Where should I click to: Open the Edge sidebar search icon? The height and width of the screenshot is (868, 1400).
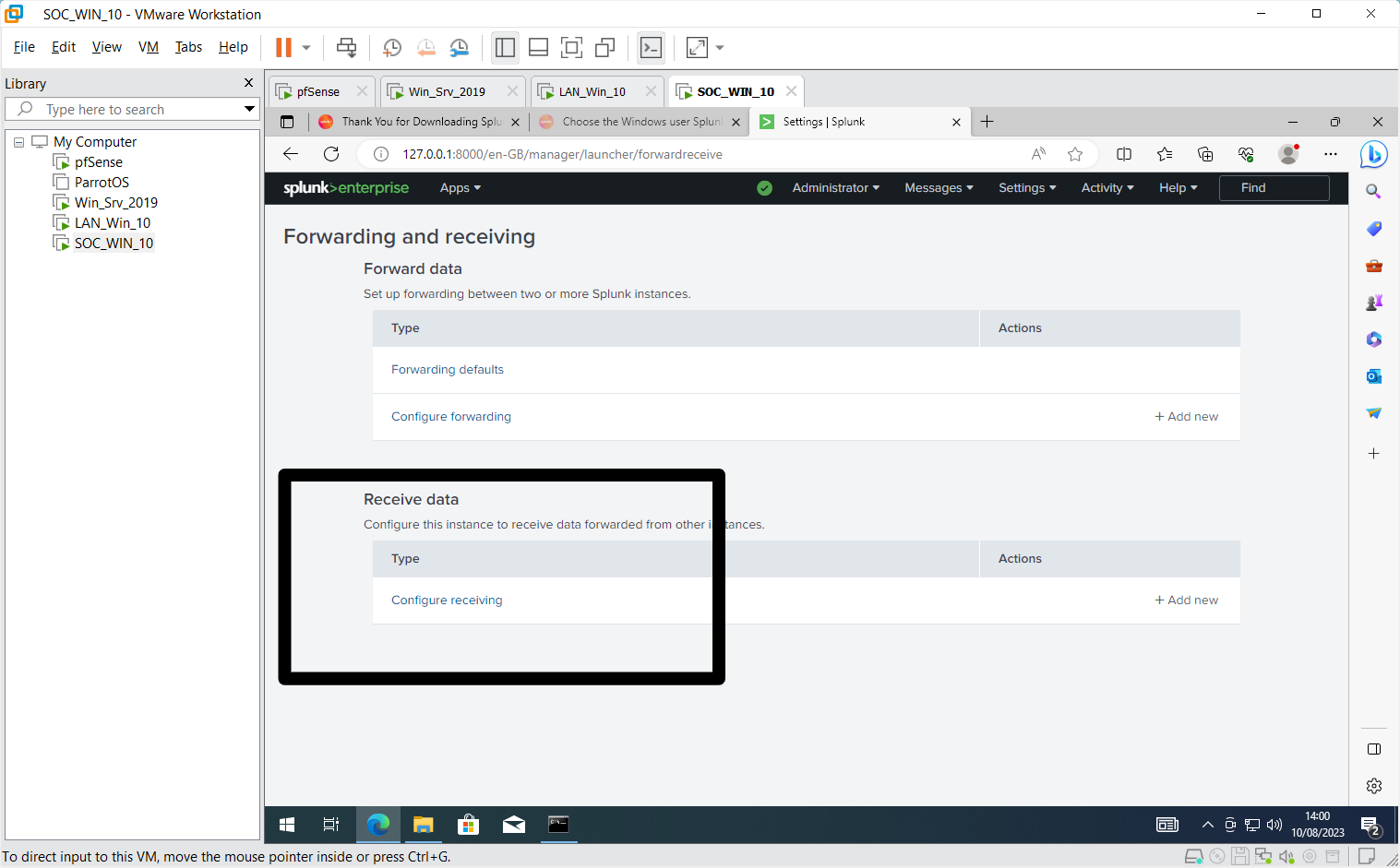[1373, 192]
